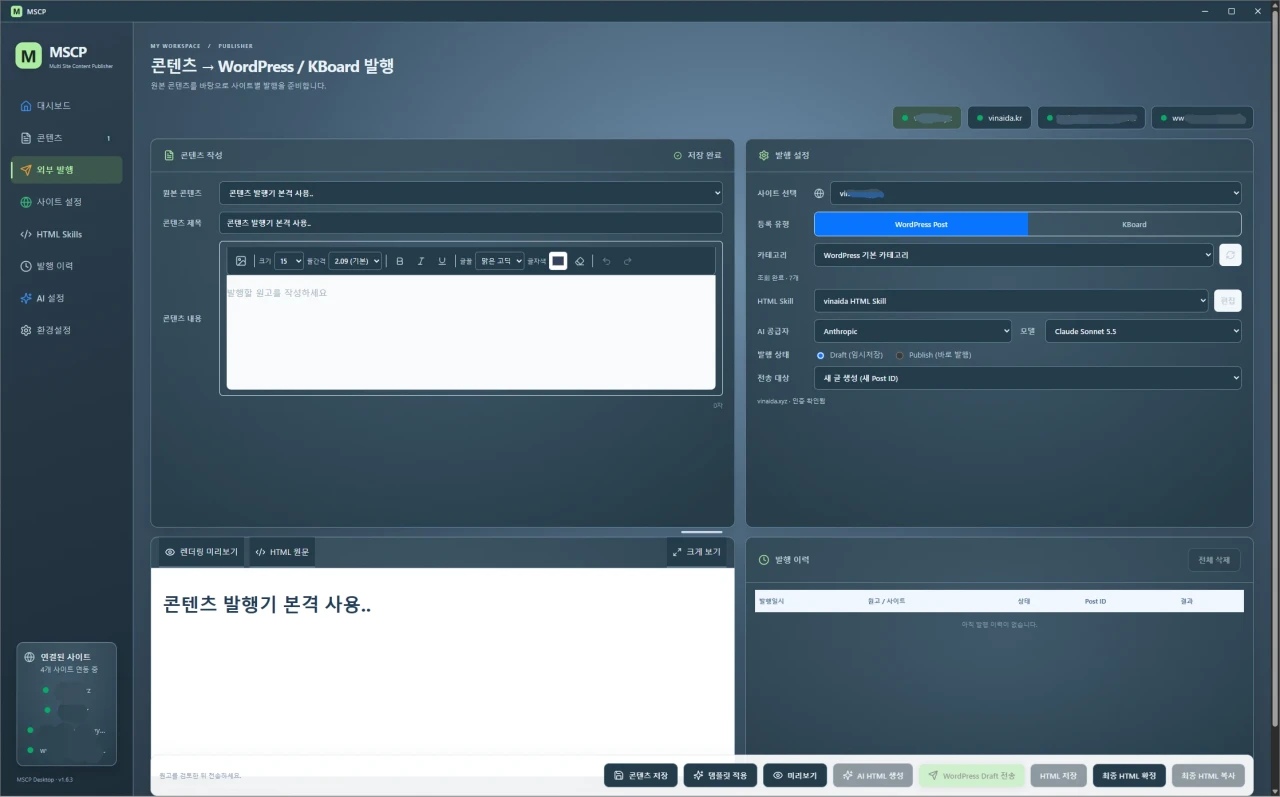Select 외부 발행 in sidebar
Viewport: 1280px width, 797px height.
pos(66,170)
